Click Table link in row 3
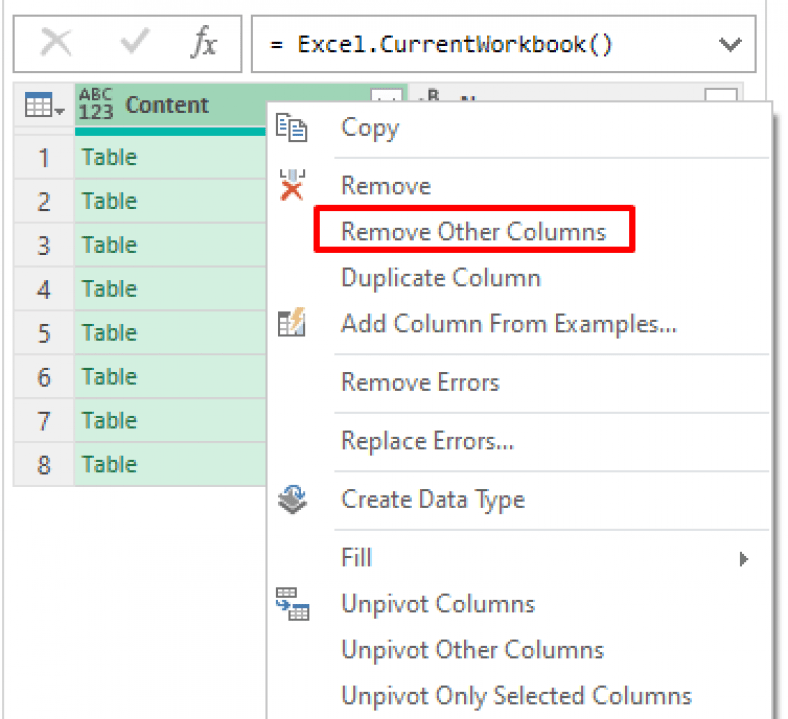 tap(110, 245)
